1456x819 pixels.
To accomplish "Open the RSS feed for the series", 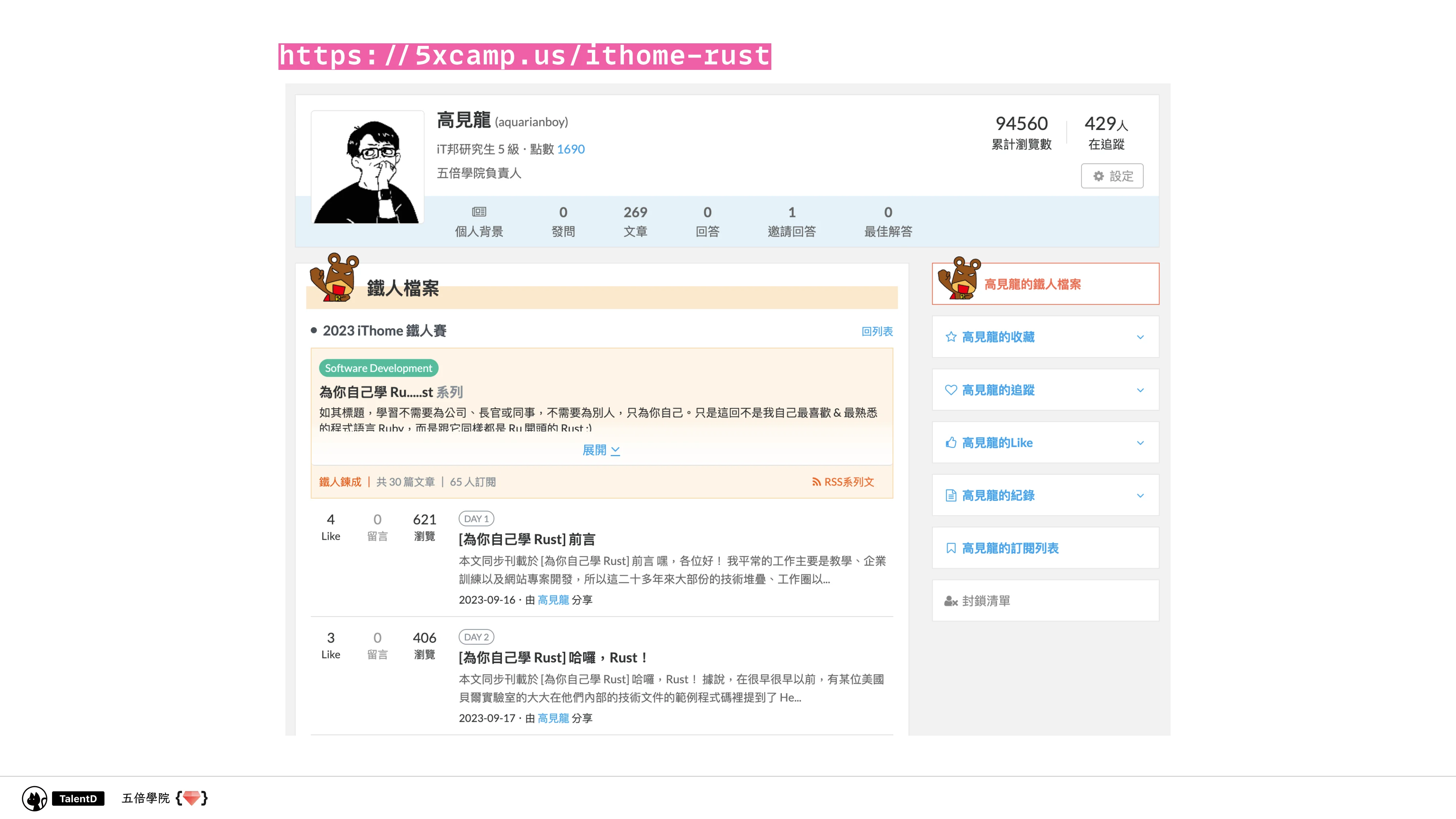I will [843, 482].
